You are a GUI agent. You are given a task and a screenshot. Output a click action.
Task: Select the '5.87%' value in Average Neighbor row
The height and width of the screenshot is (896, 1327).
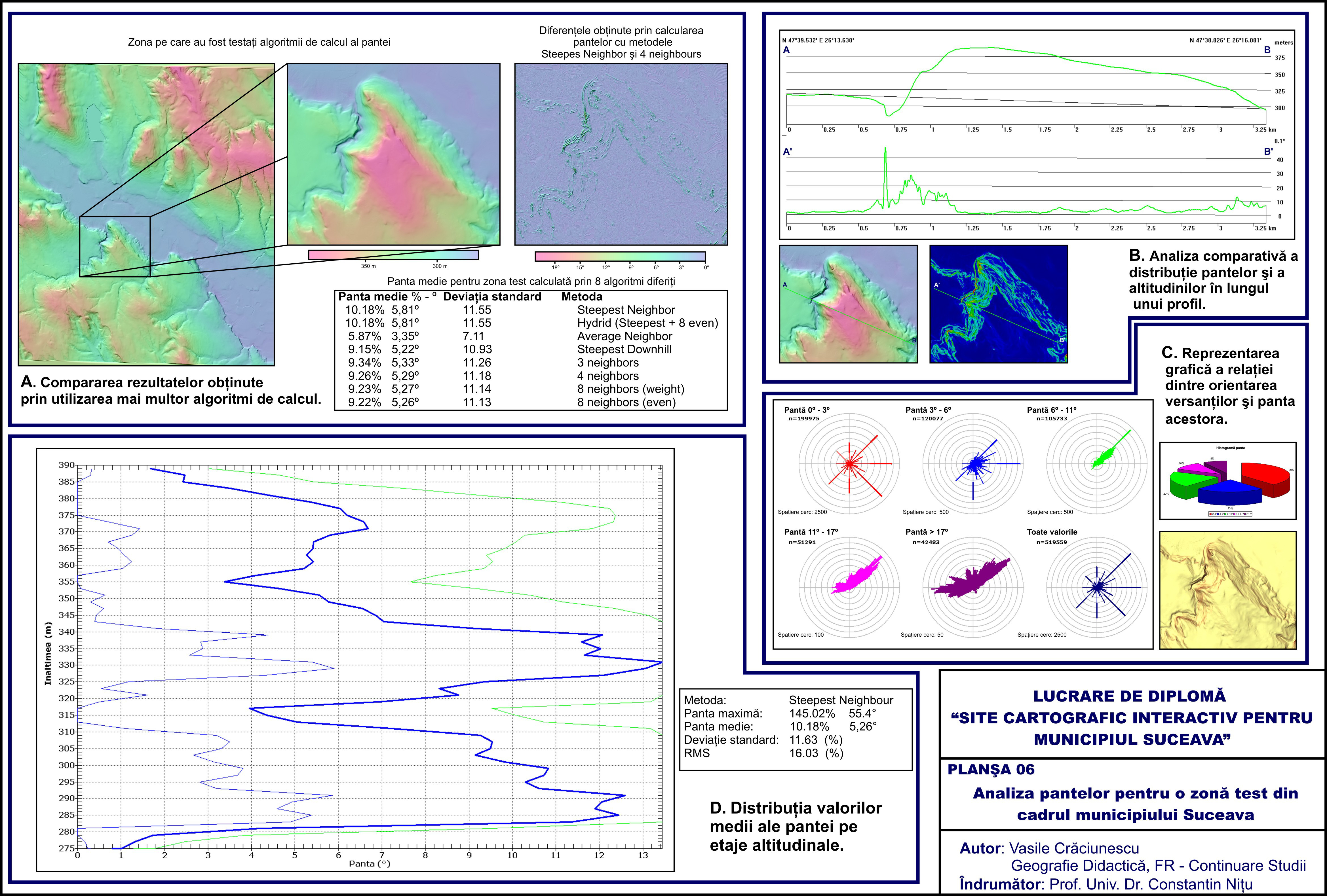click(x=364, y=336)
